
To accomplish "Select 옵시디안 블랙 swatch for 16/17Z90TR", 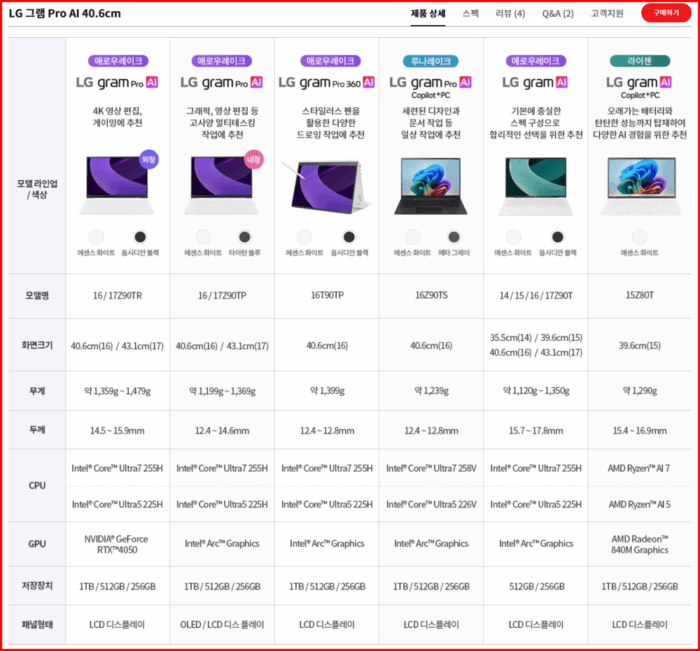I will coord(140,237).
